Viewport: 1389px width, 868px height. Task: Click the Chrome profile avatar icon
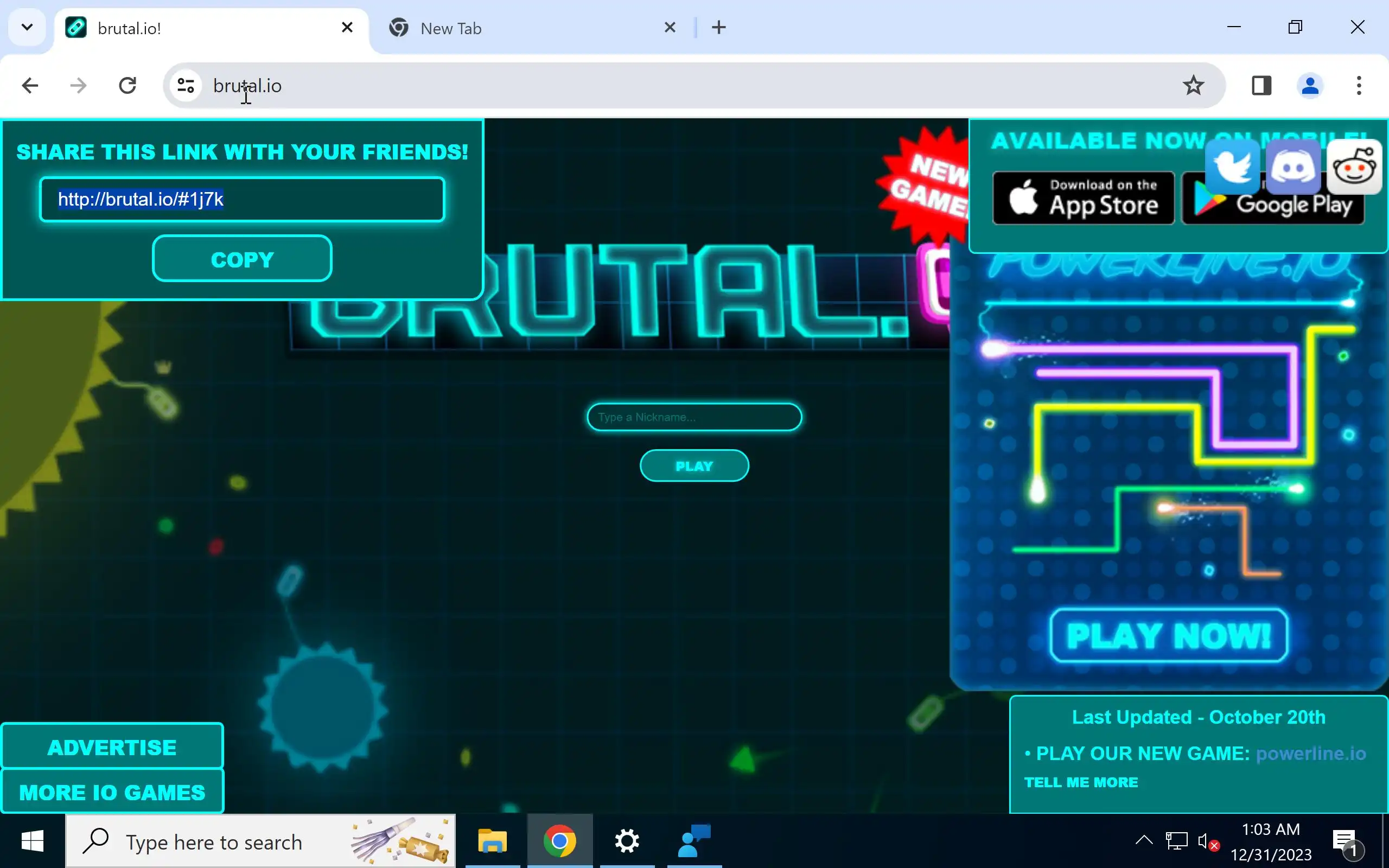(x=1310, y=86)
